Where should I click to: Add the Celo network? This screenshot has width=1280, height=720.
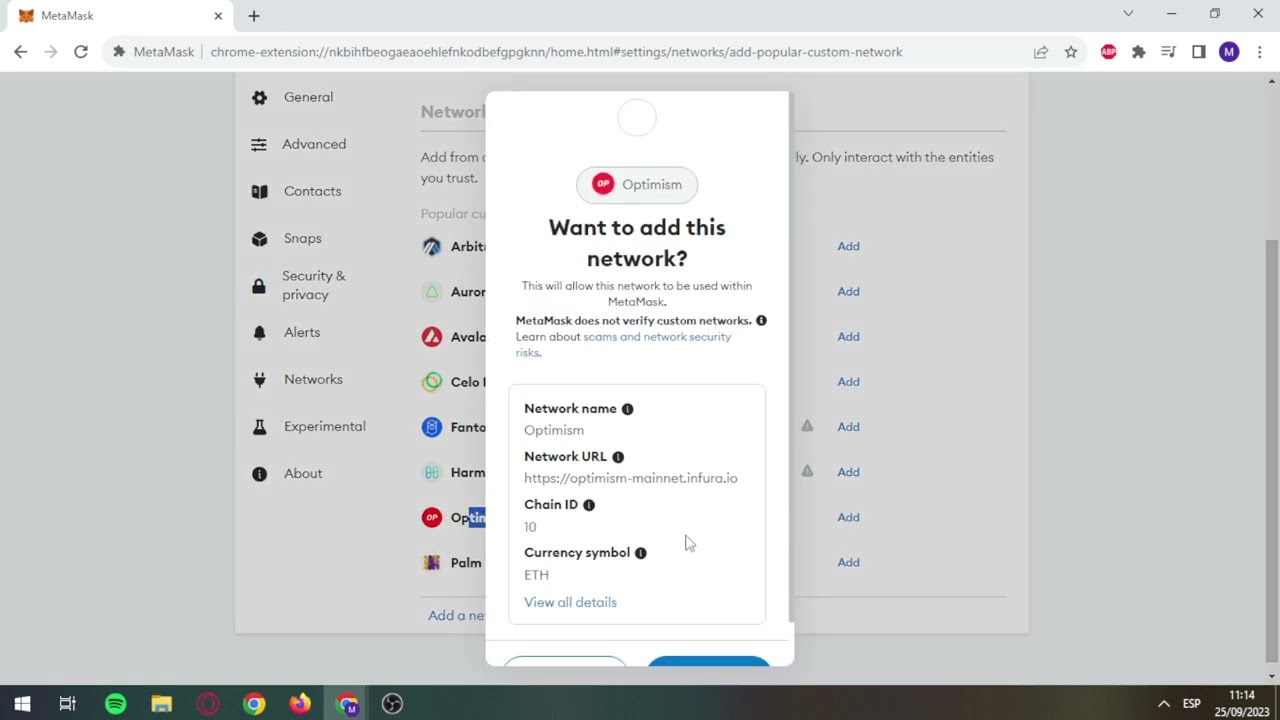pyautogui.click(x=848, y=381)
